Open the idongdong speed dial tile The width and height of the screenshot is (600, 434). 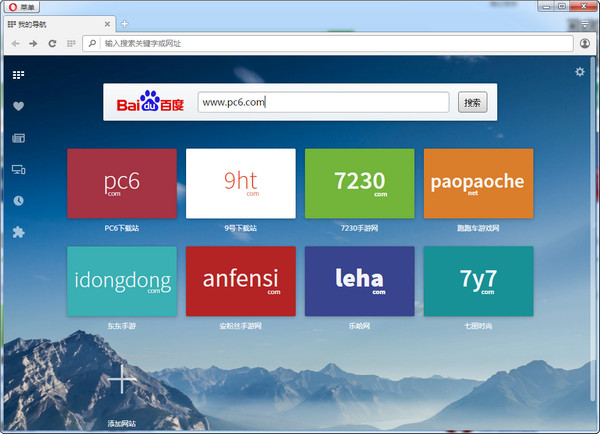(x=122, y=281)
